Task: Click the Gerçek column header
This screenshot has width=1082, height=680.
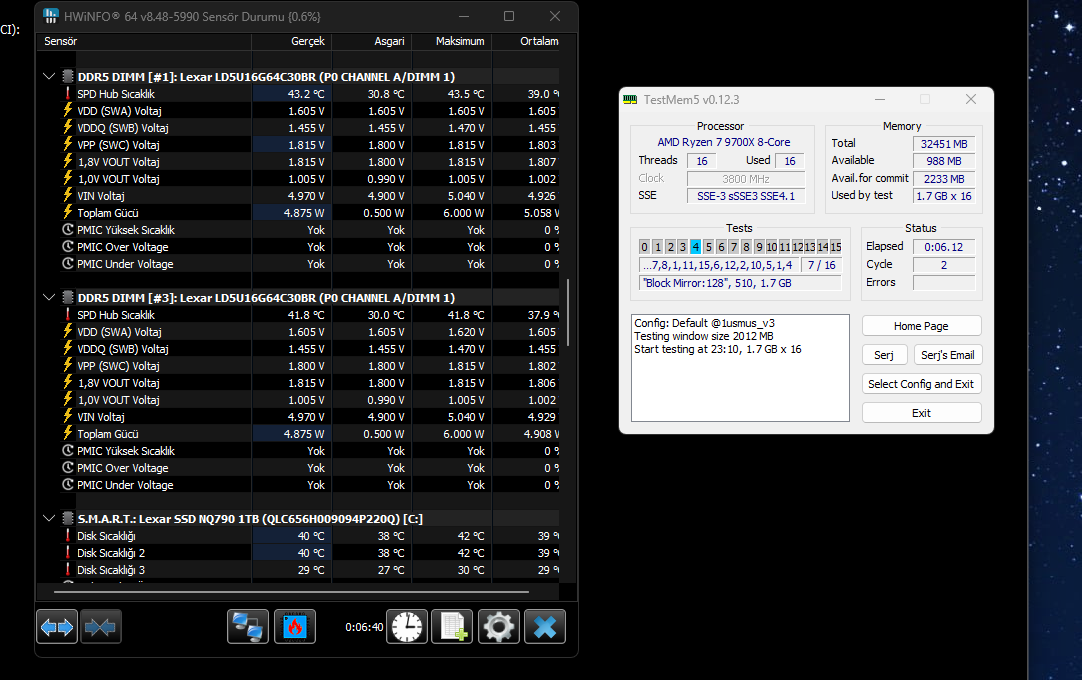Action: 292,41
